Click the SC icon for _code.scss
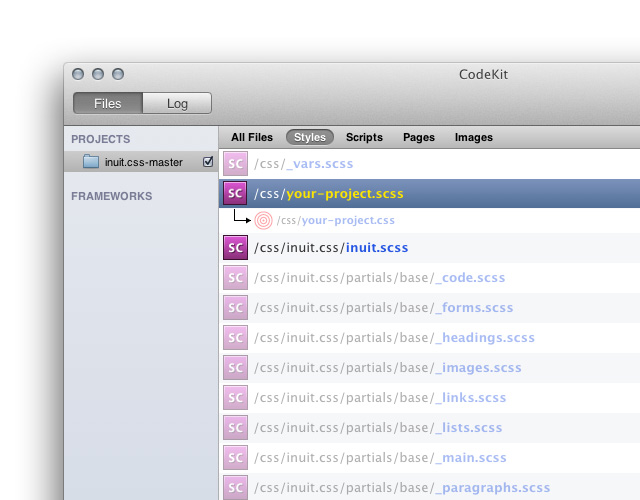Screen dimensions: 640x500 235,278
